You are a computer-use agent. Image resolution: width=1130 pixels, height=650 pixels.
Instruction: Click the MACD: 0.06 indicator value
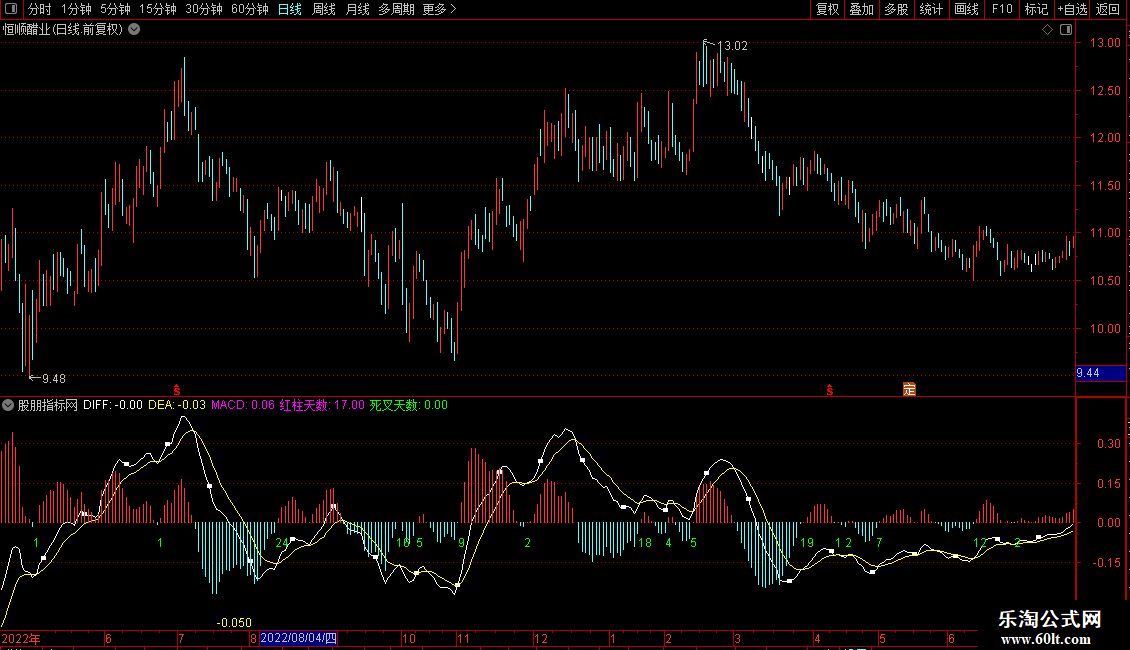coord(242,405)
